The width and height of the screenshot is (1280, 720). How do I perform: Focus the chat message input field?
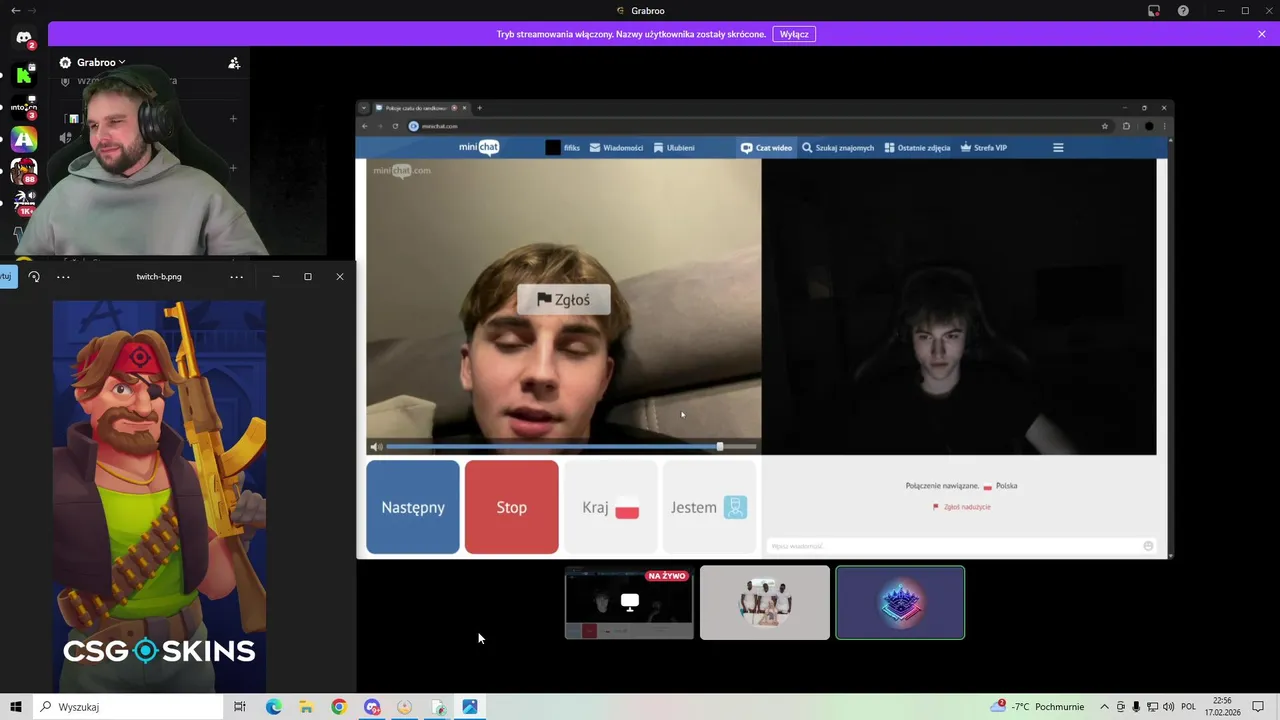[x=953, y=546]
